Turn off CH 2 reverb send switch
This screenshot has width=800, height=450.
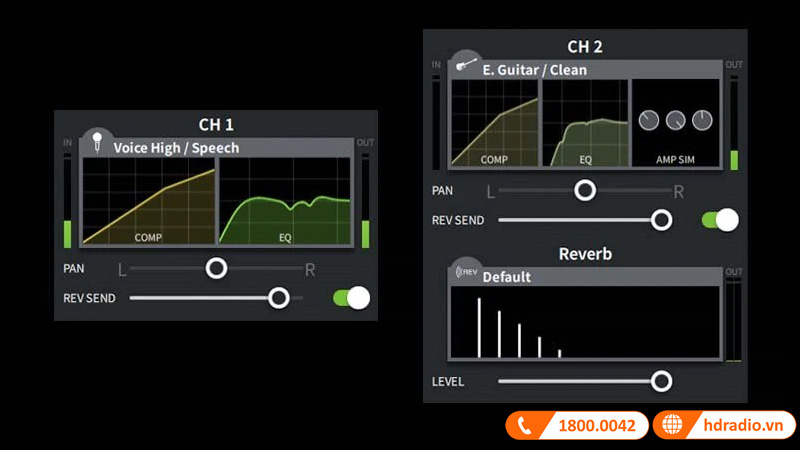[x=720, y=220]
